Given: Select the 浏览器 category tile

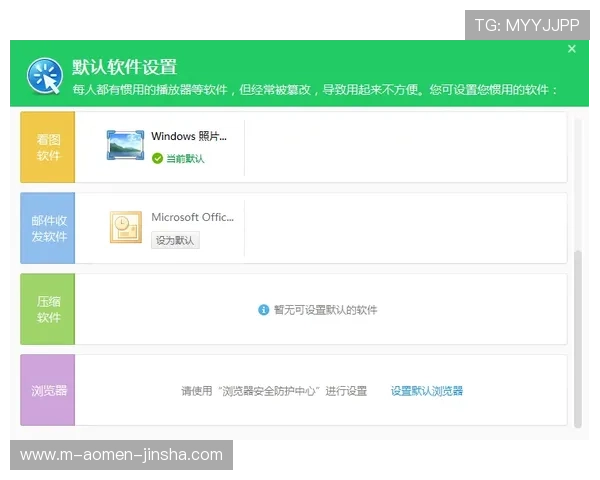Looking at the screenshot, I should [48, 390].
